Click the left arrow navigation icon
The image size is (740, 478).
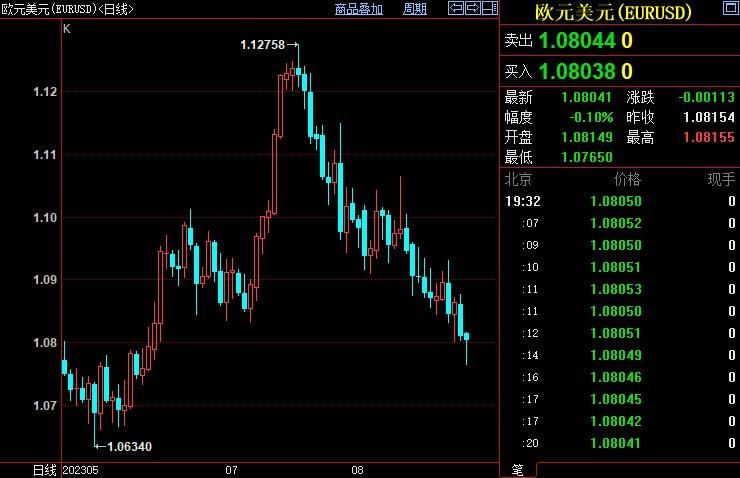point(456,9)
